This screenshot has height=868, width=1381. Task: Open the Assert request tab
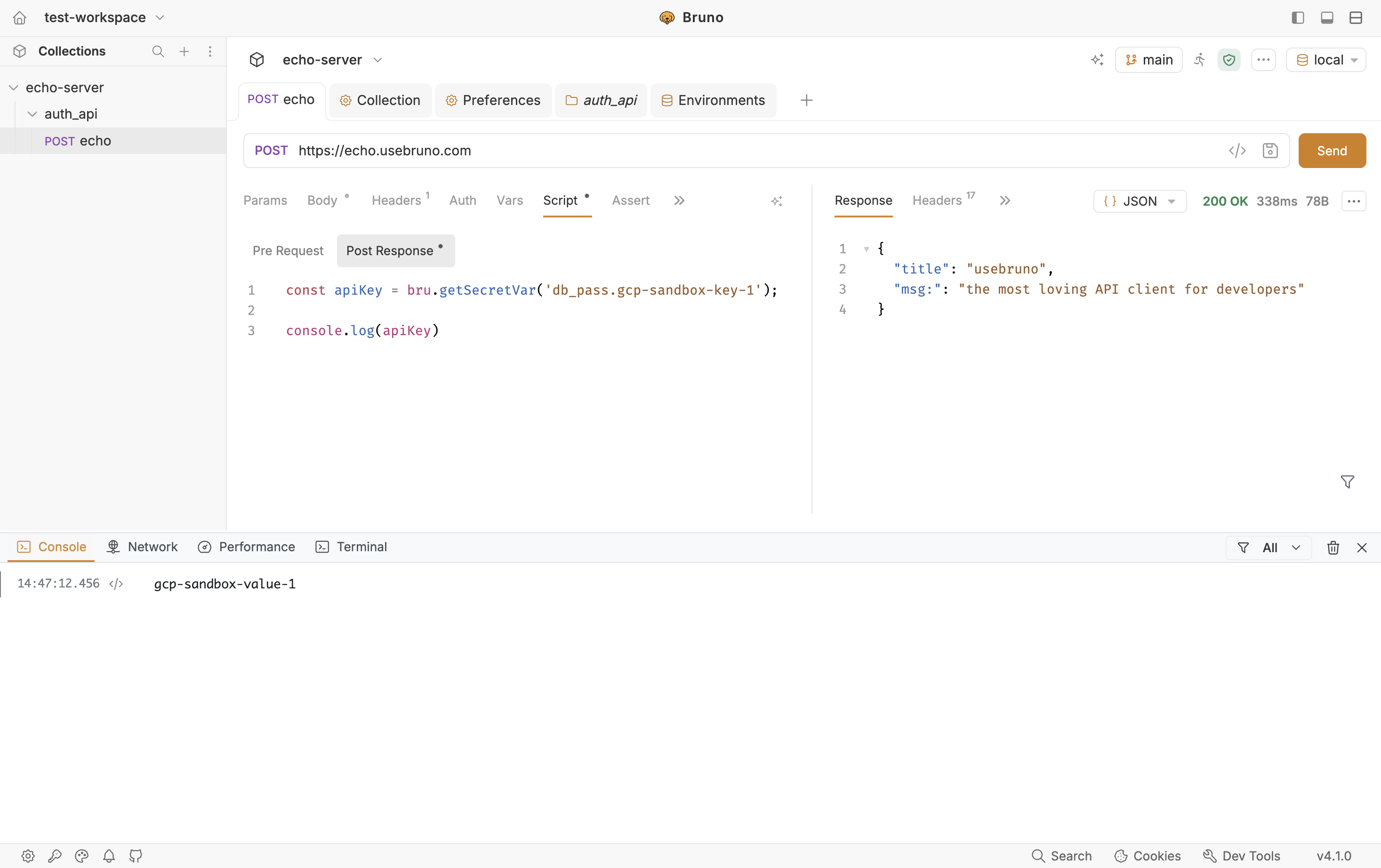pos(630,201)
